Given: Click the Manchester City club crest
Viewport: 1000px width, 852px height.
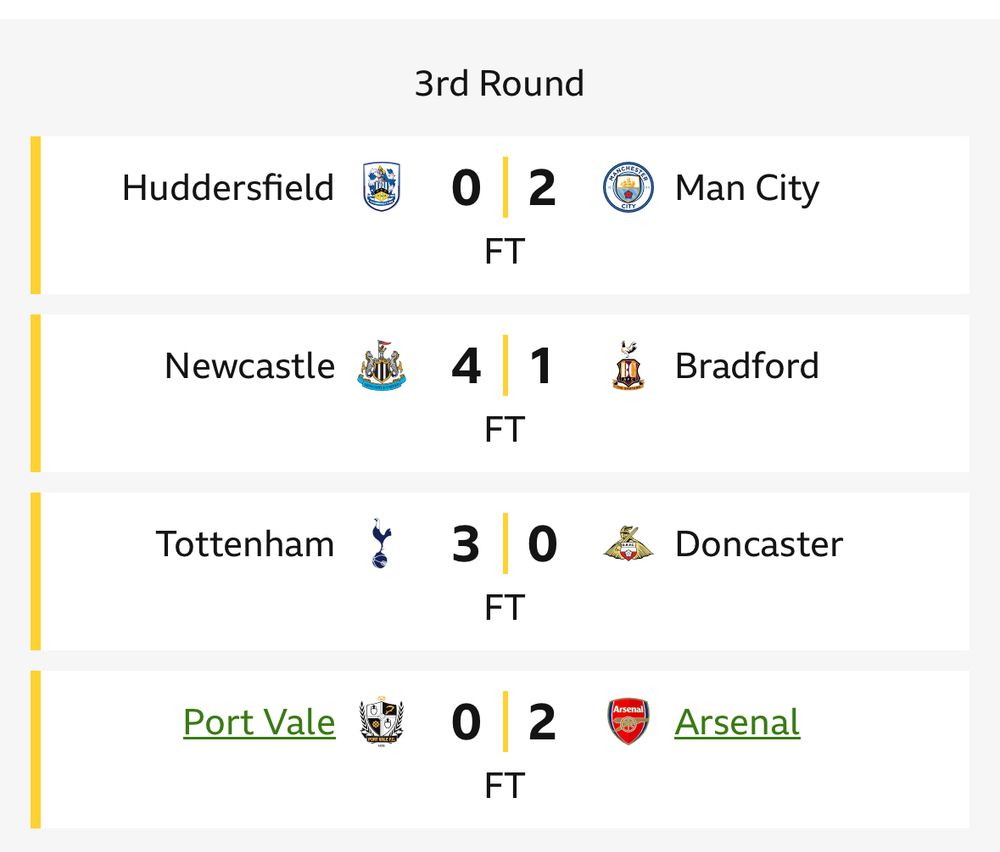Looking at the screenshot, I should pos(628,188).
